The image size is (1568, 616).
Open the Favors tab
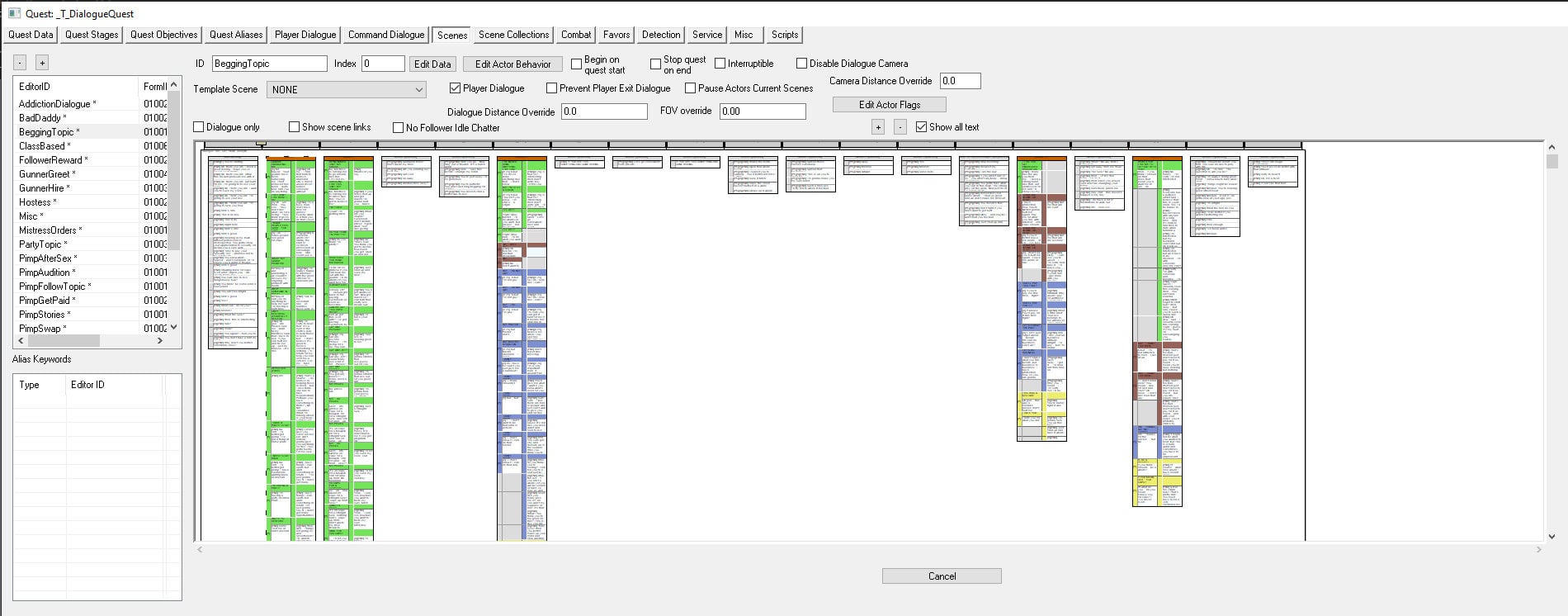click(x=616, y=35)
